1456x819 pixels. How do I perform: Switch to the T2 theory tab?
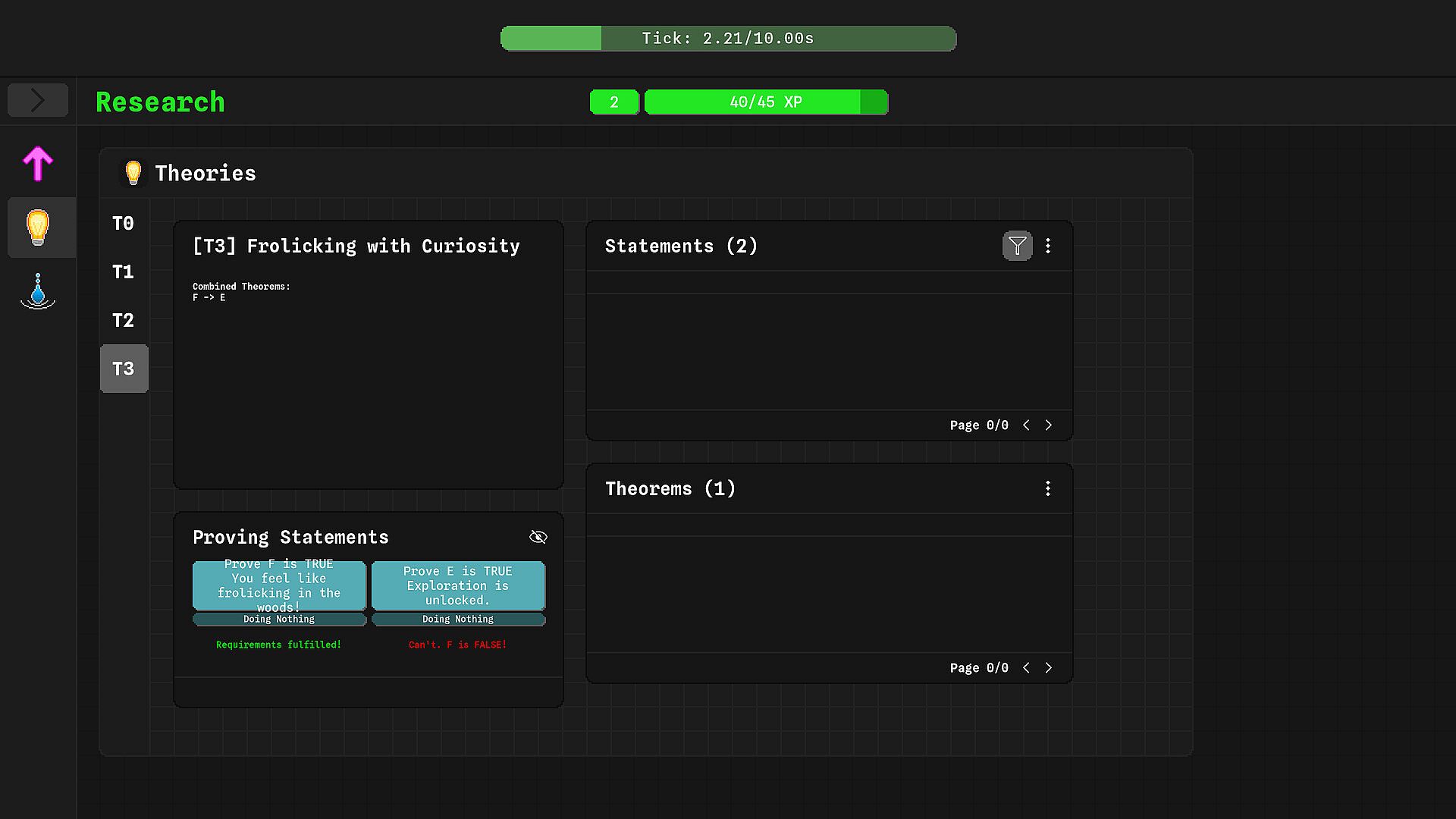pyautogui.click(x=123, y=321)
